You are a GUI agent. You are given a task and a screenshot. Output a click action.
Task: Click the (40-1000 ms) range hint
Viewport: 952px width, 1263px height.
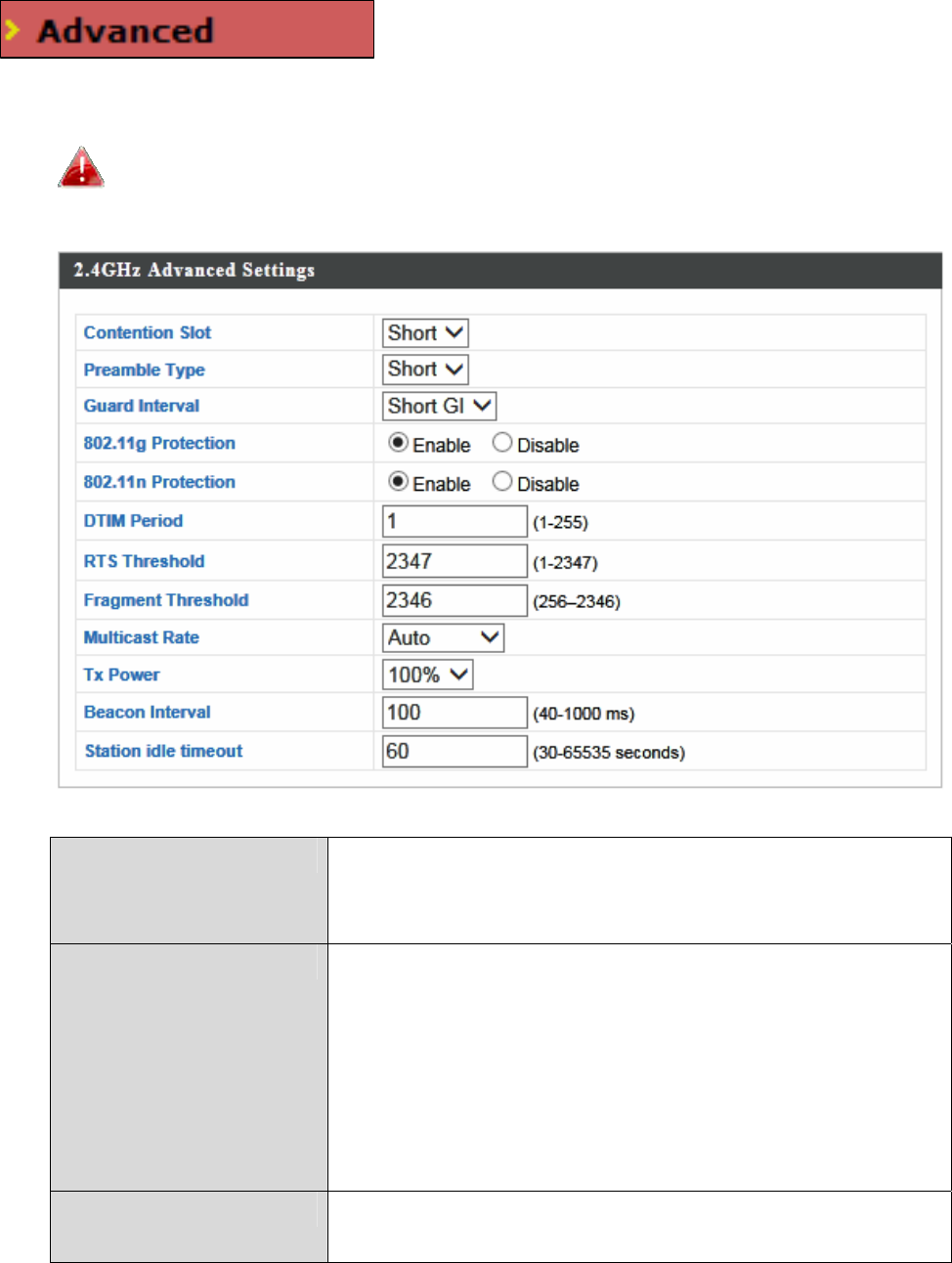[584, 714]
